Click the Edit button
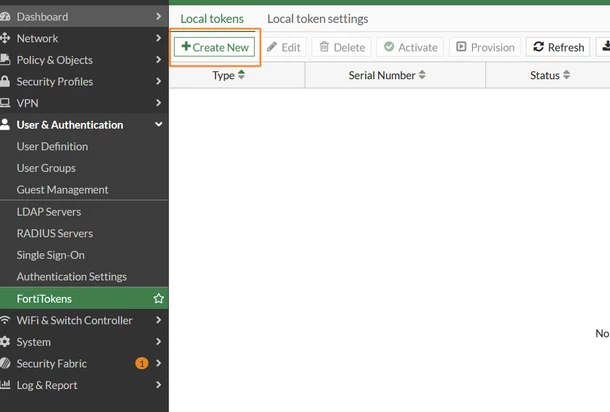610x412 pixels. click(284, 47)
